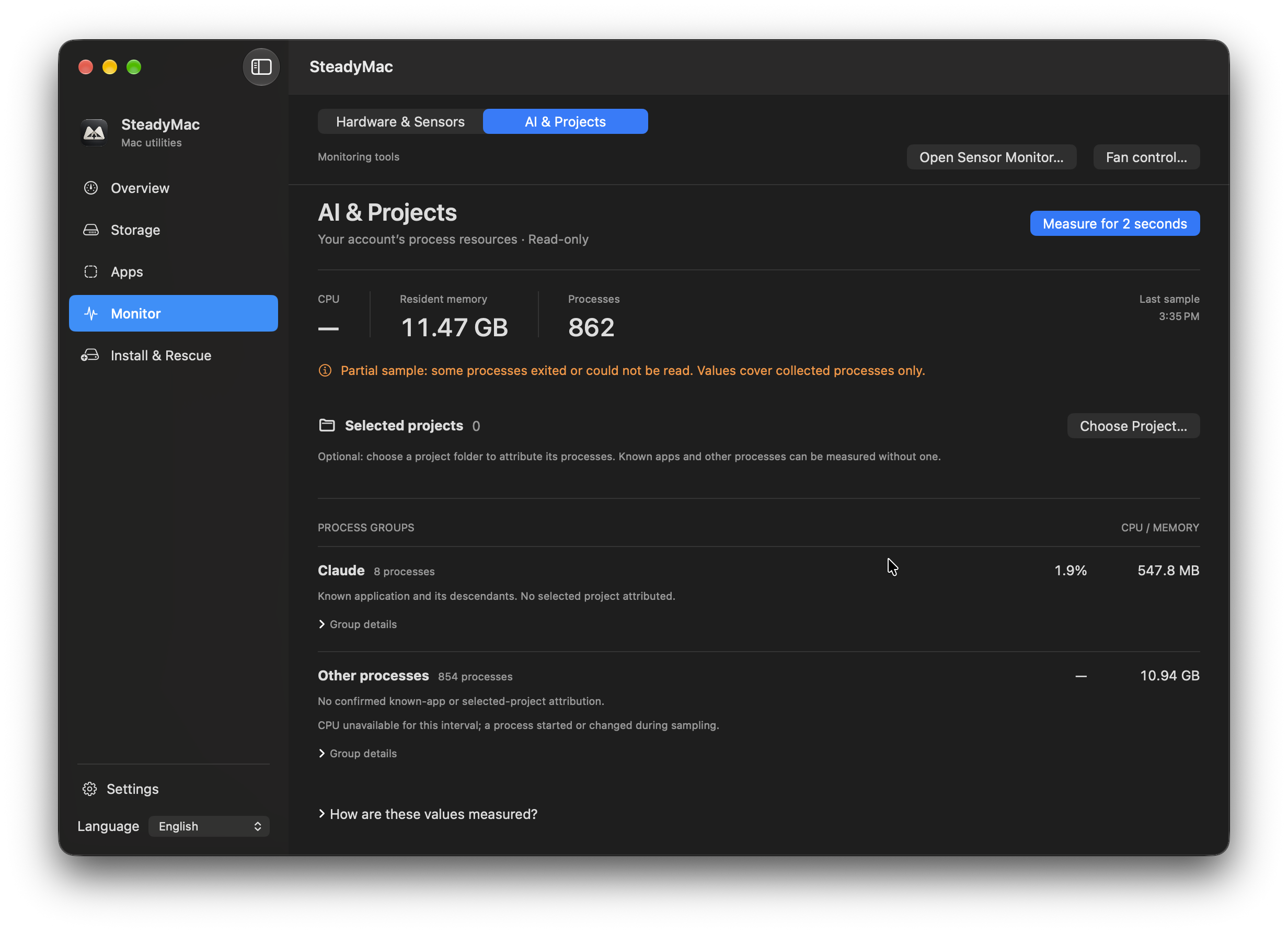
Task: Select Monitor in the sidebar
Action: coord(173,314)
